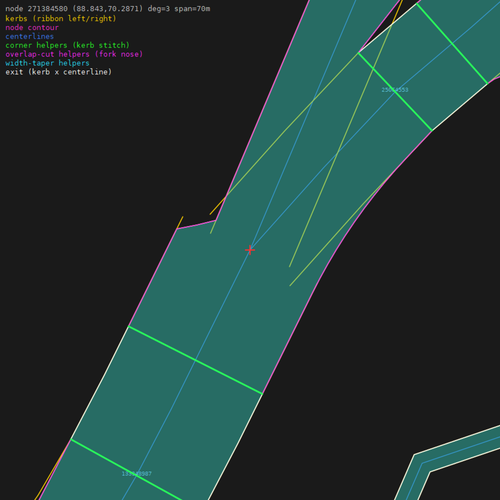Click the red cross node marker
Screen dimensions: 500x500
coord(250,250)
